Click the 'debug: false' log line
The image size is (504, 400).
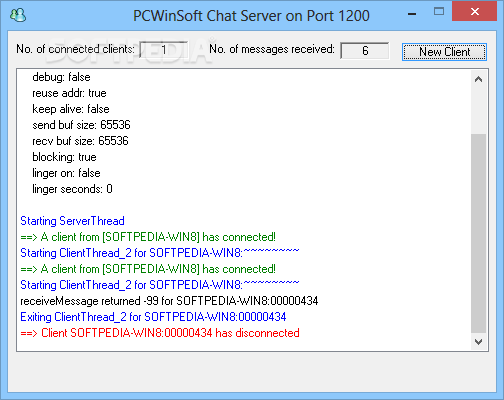point(61,77)
